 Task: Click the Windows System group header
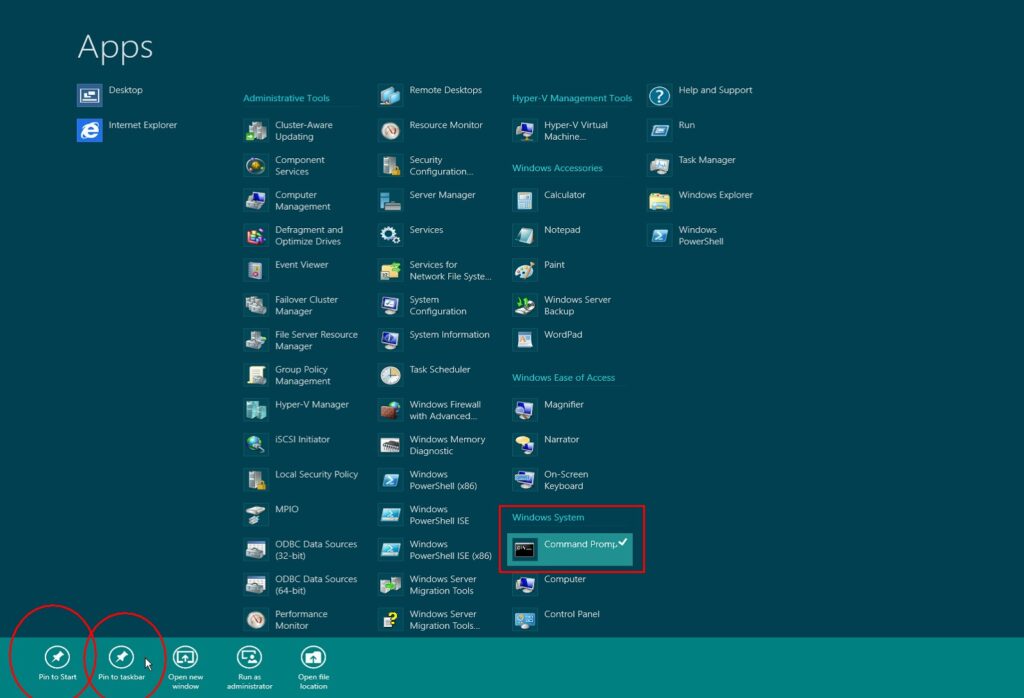[x=548, y=517]
